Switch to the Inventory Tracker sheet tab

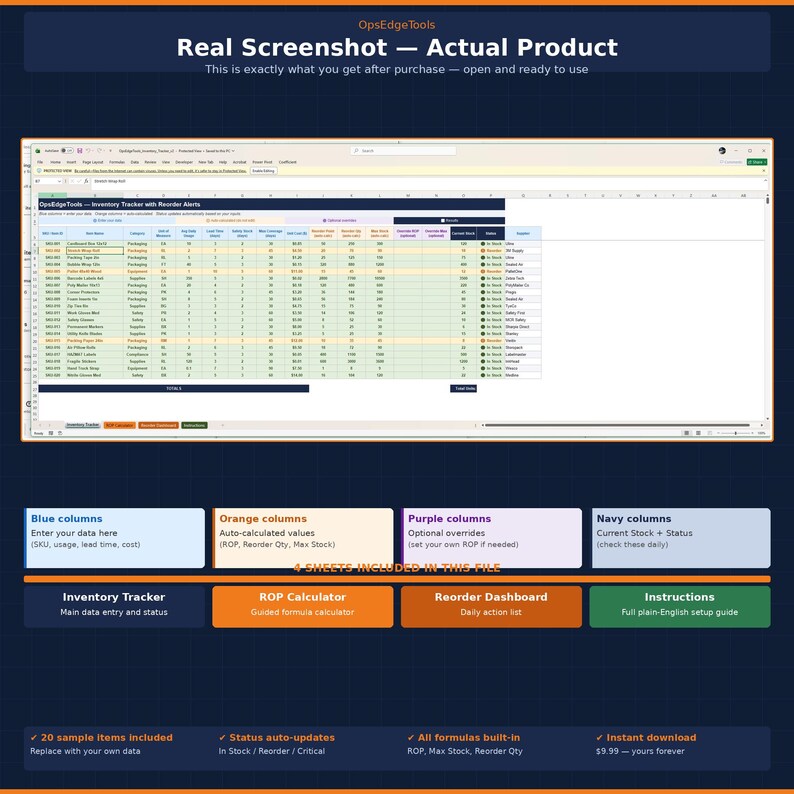[83, 425]
